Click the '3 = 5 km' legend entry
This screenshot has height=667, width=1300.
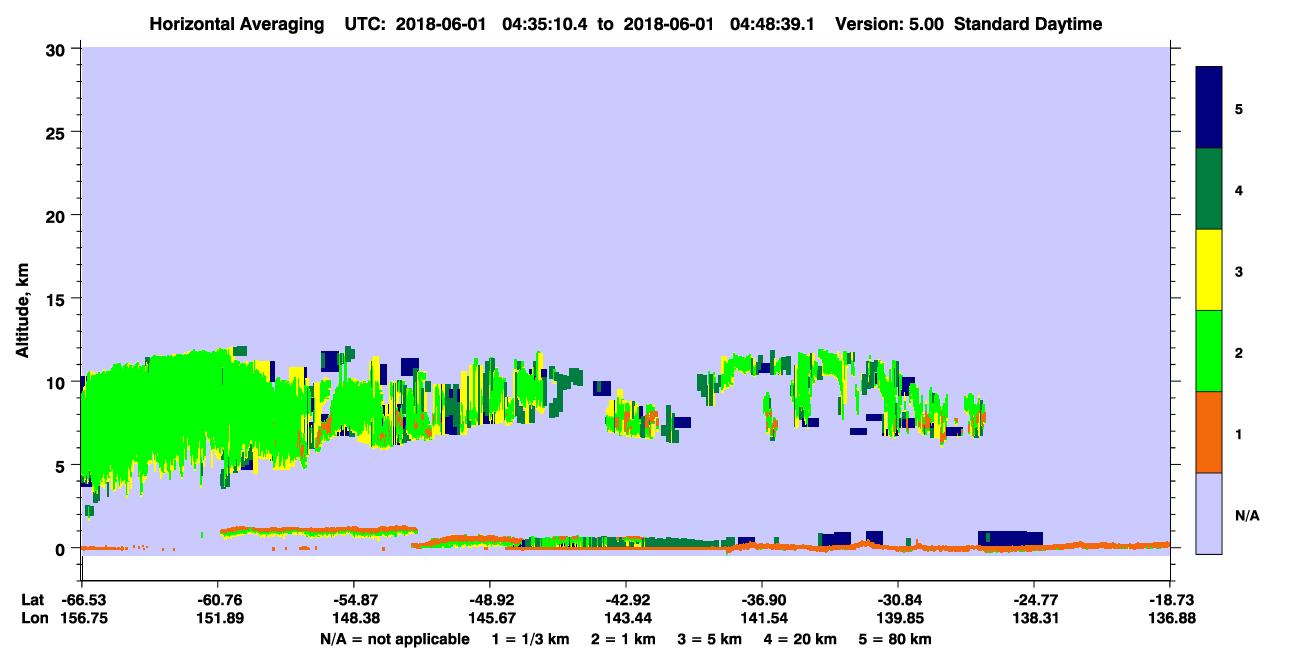(712, 639)
